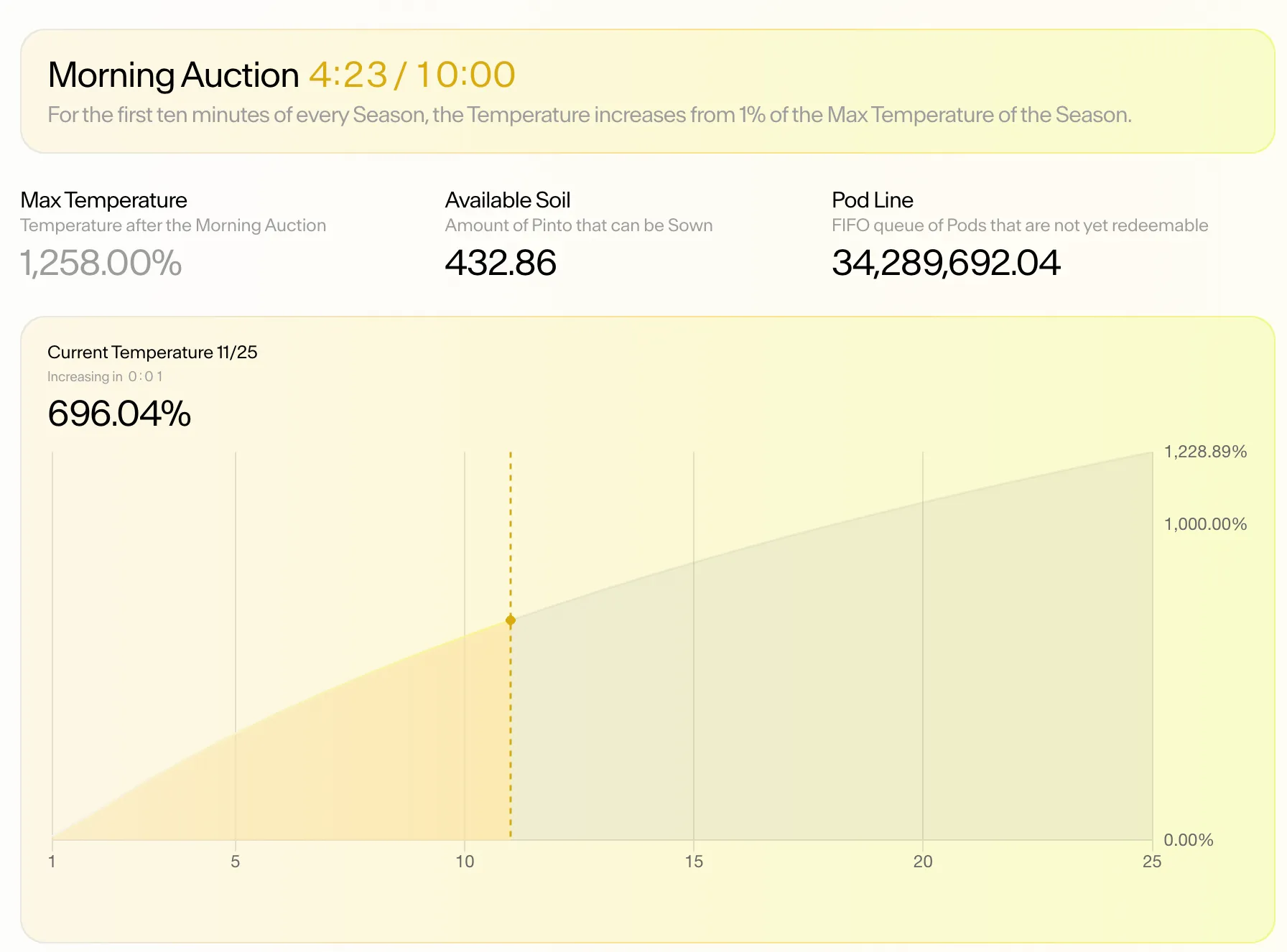Select the Pod Line label
Viewport: 1287px width, 952px height.
[x=873, y=200]
